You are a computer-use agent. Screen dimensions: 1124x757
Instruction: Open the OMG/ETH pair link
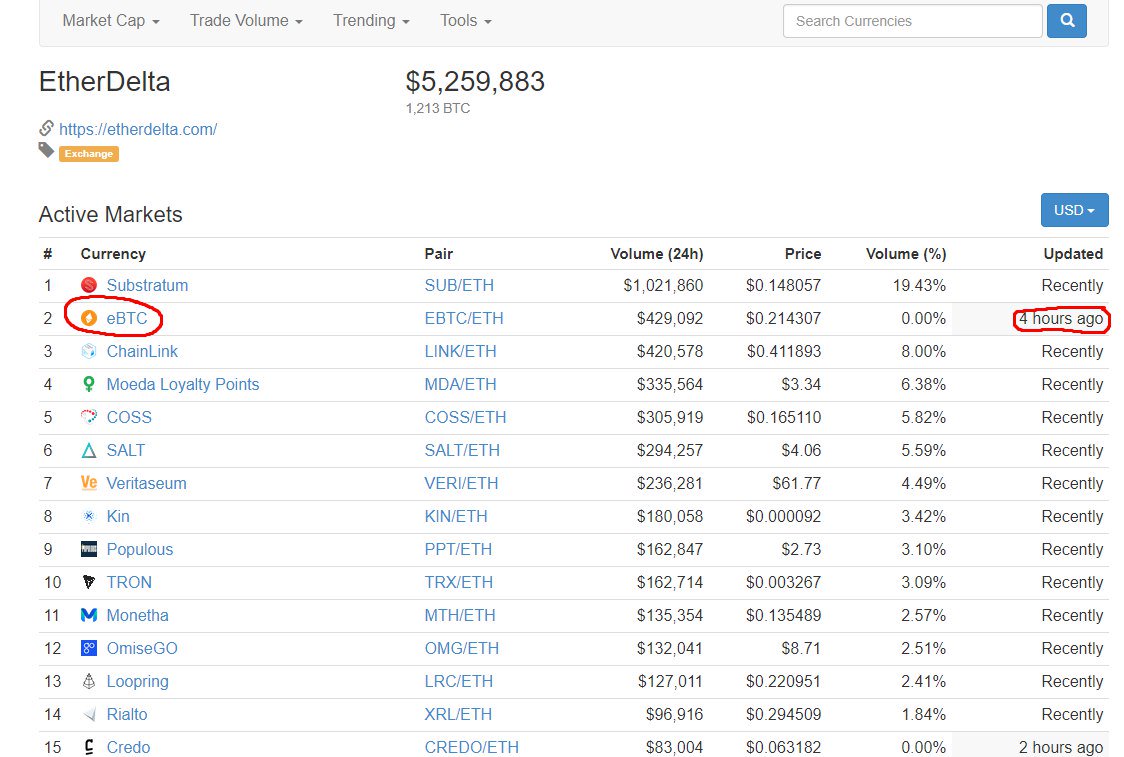[462, 648]
